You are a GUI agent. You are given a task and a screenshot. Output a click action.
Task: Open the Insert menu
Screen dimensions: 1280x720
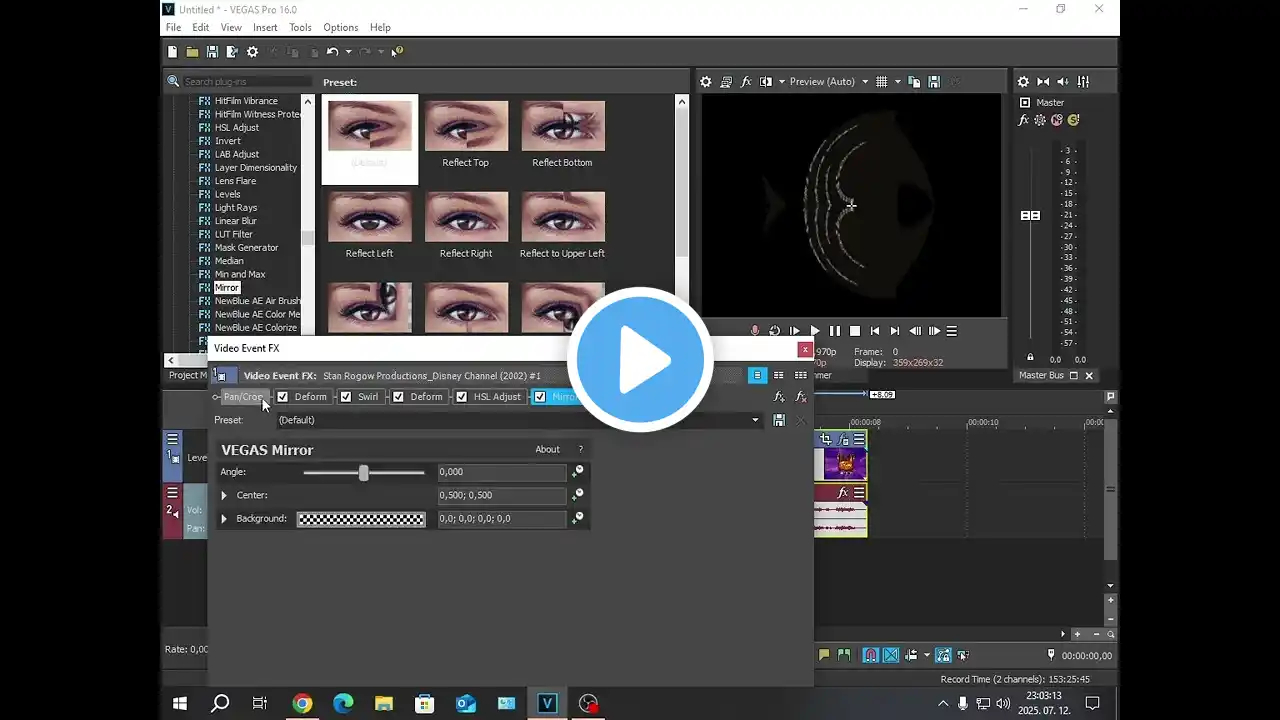click(265, 28)
